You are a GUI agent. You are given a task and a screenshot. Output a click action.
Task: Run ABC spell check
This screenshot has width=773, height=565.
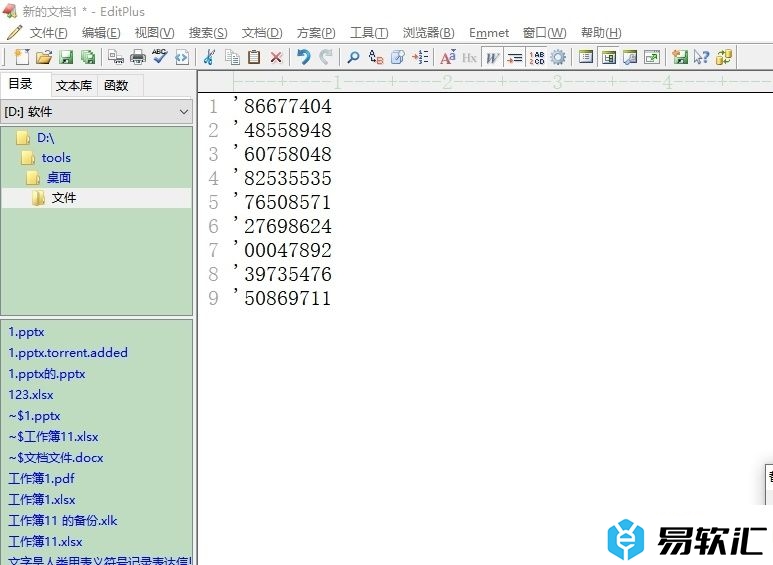[160, 57]
